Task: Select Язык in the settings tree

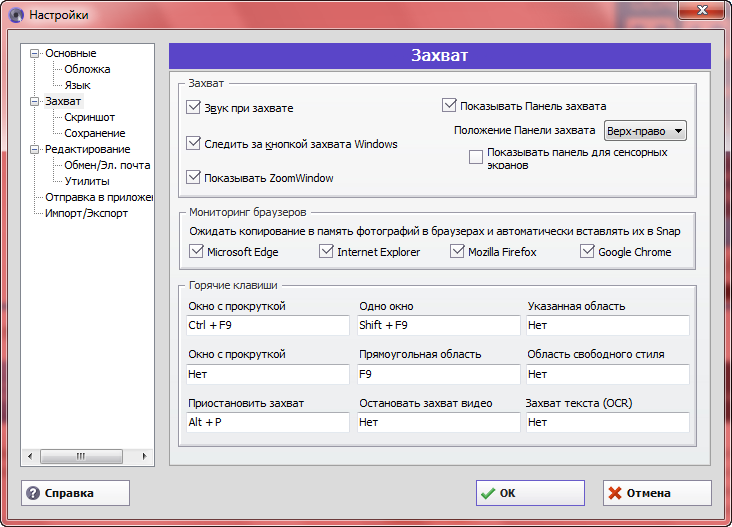Action: coord(77,85)
